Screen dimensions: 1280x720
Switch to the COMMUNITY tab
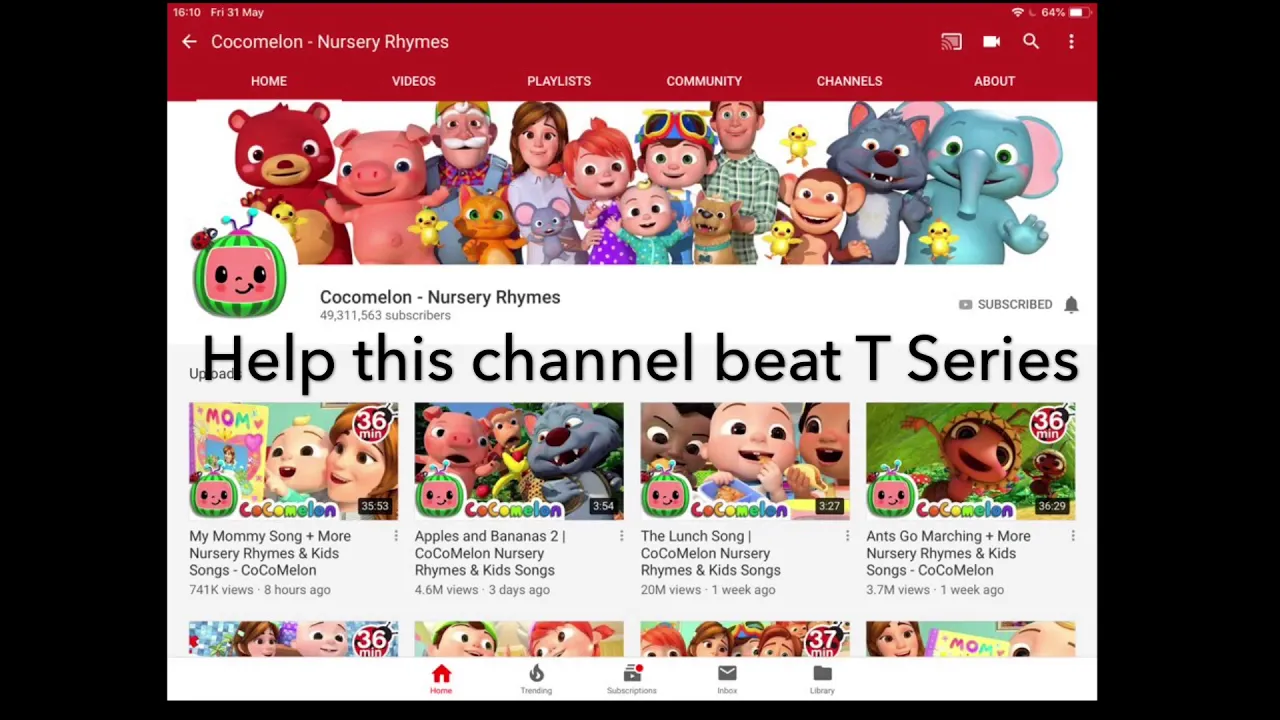click(704, 81)
